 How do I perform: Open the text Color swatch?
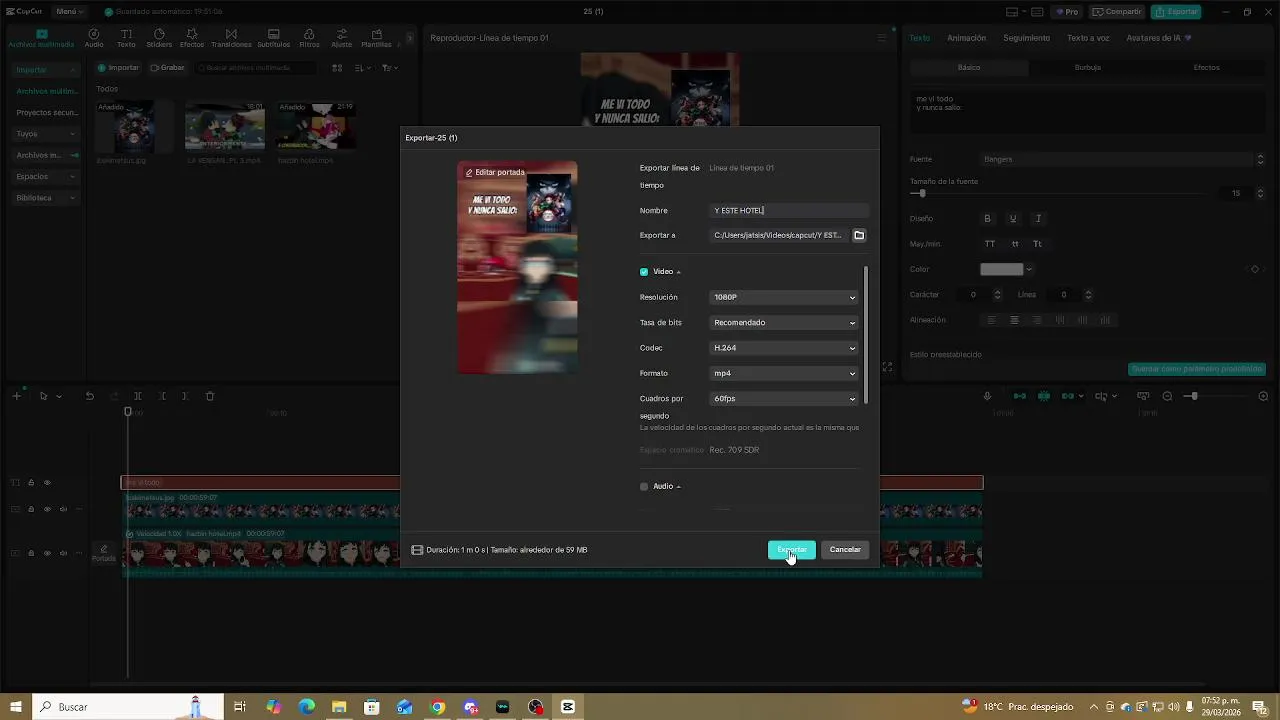[1002, 269]
